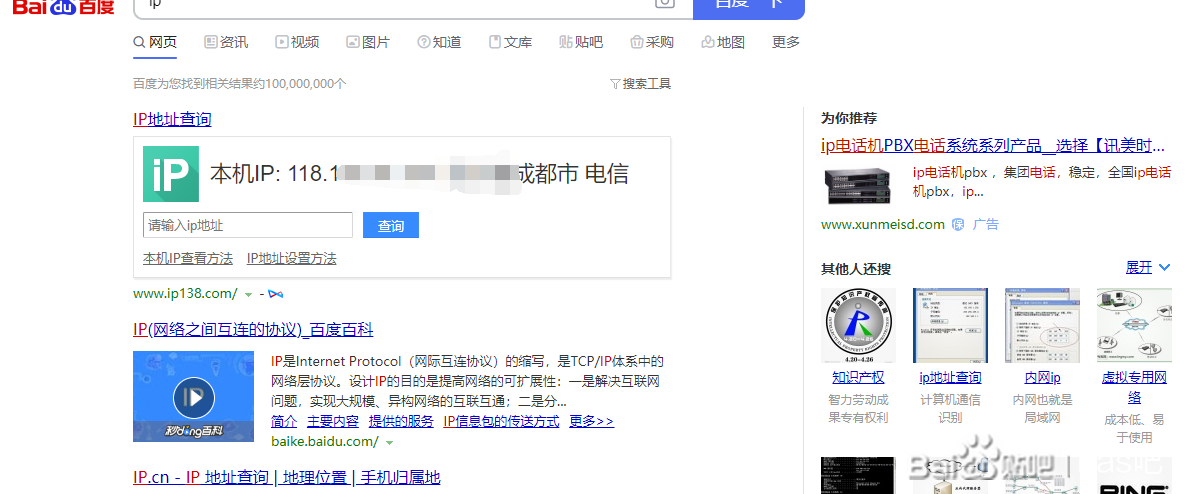
Task: Click the 广告 label
Action: (986, 224)
